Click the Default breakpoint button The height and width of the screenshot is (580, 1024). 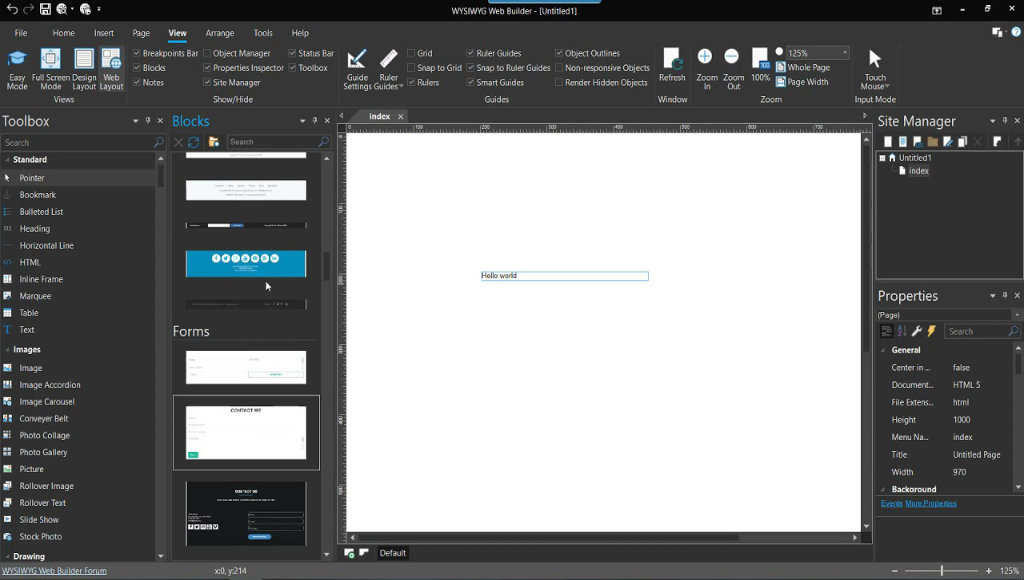tap(392, 553)
